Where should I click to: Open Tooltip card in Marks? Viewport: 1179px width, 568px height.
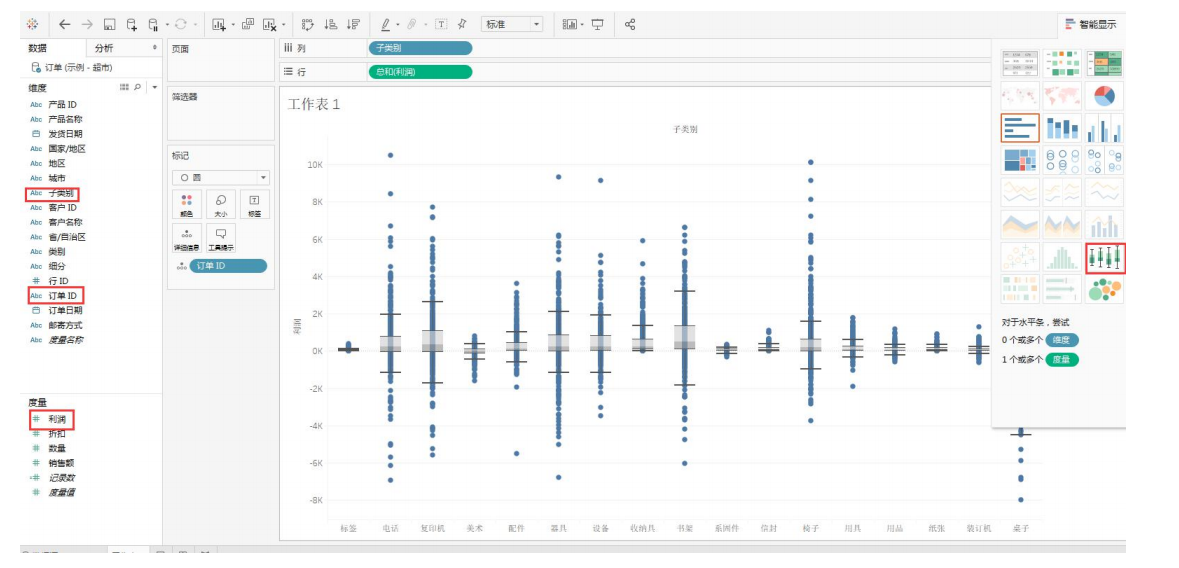(221, 238)
